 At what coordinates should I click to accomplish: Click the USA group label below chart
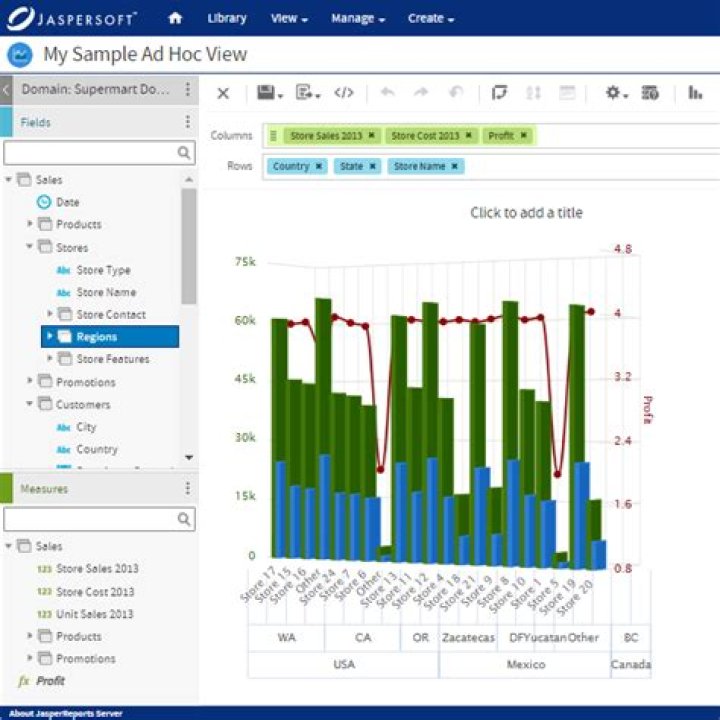click(x=343, y=664)
